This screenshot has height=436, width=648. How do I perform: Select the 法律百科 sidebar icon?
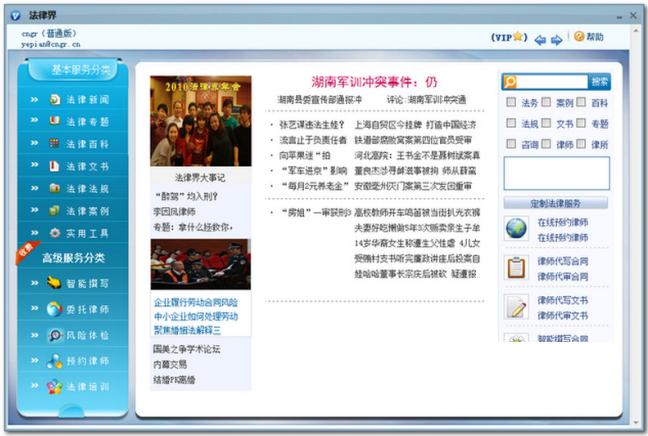click(x=55, y=144)
